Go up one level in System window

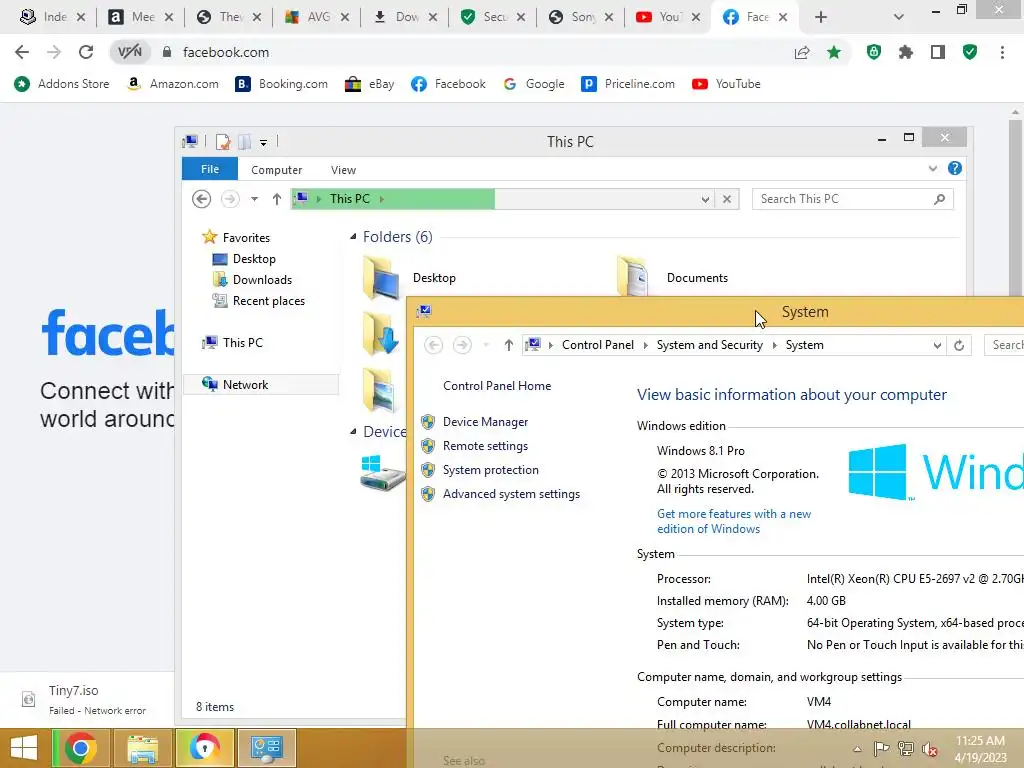[x=509, y=345]
